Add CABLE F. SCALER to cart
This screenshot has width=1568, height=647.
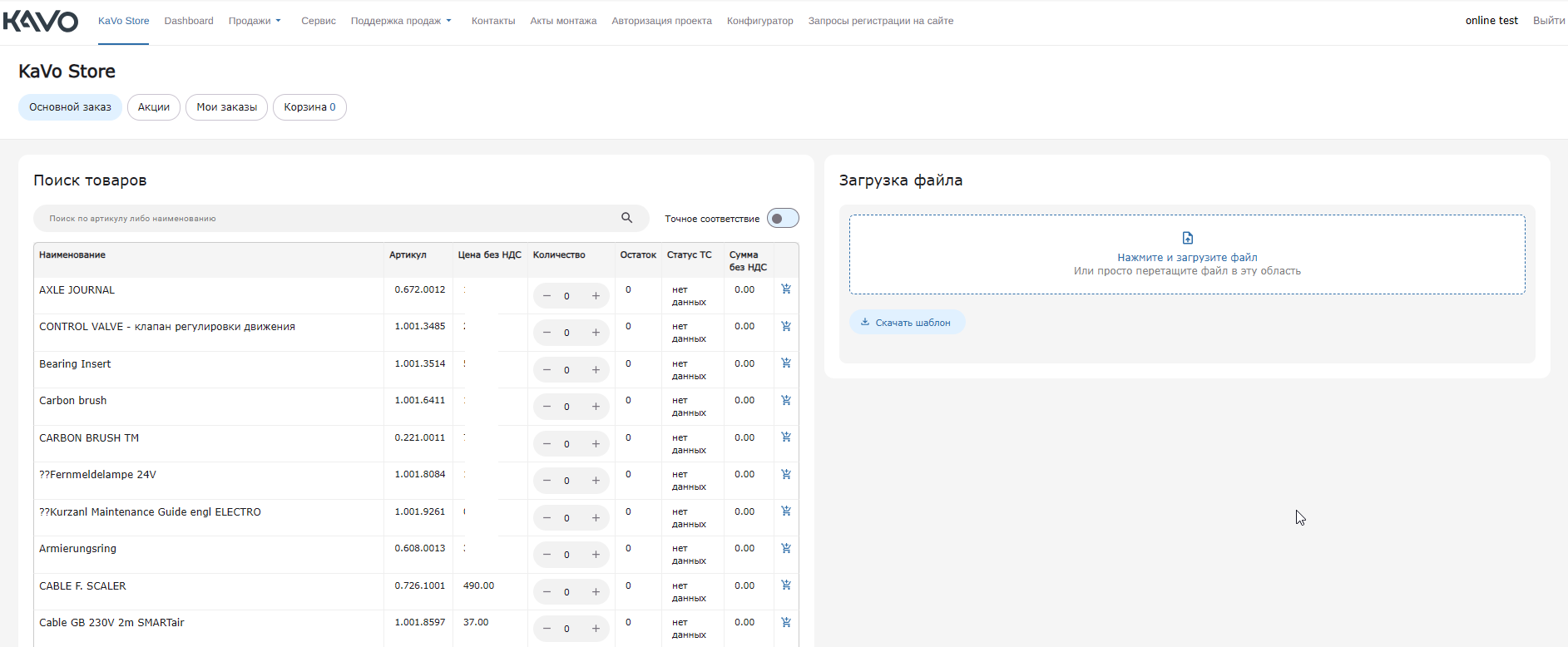tap(786, 585)
